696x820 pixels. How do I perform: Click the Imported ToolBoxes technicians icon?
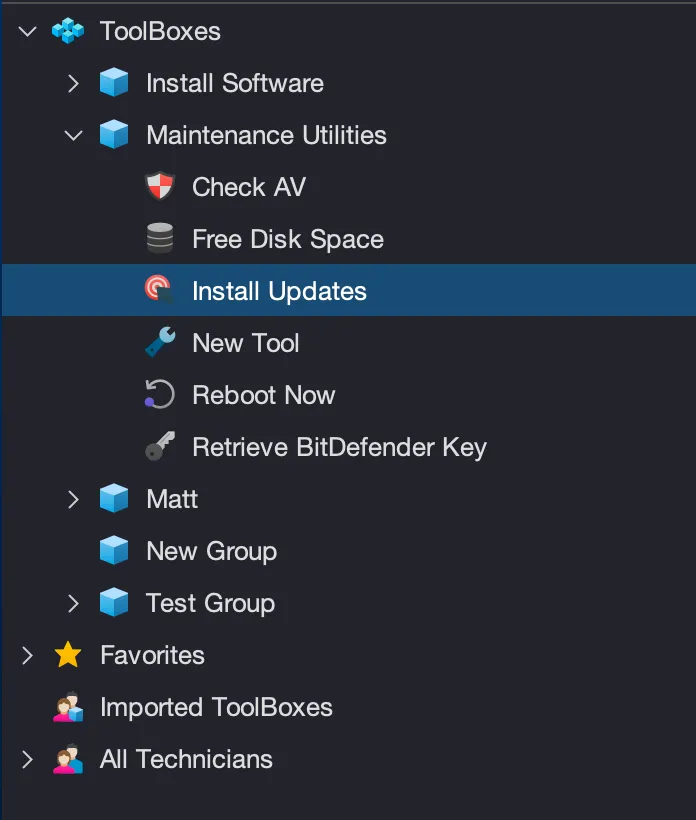[66, 707]
